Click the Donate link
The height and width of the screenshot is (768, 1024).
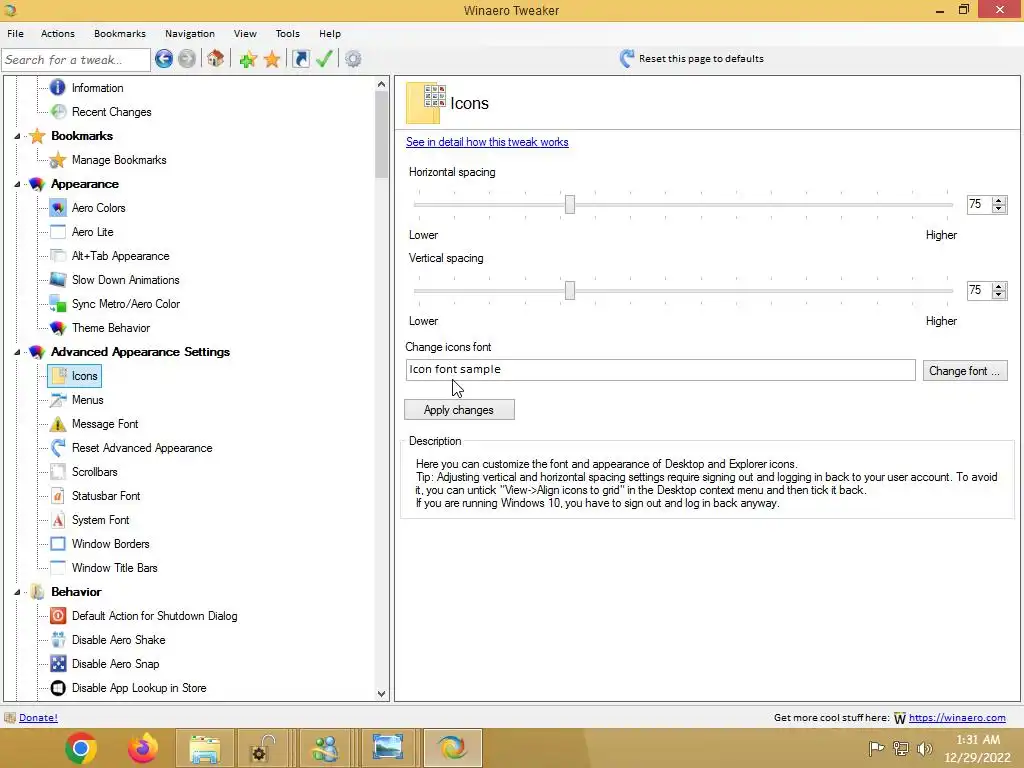(x=38, y=717)
